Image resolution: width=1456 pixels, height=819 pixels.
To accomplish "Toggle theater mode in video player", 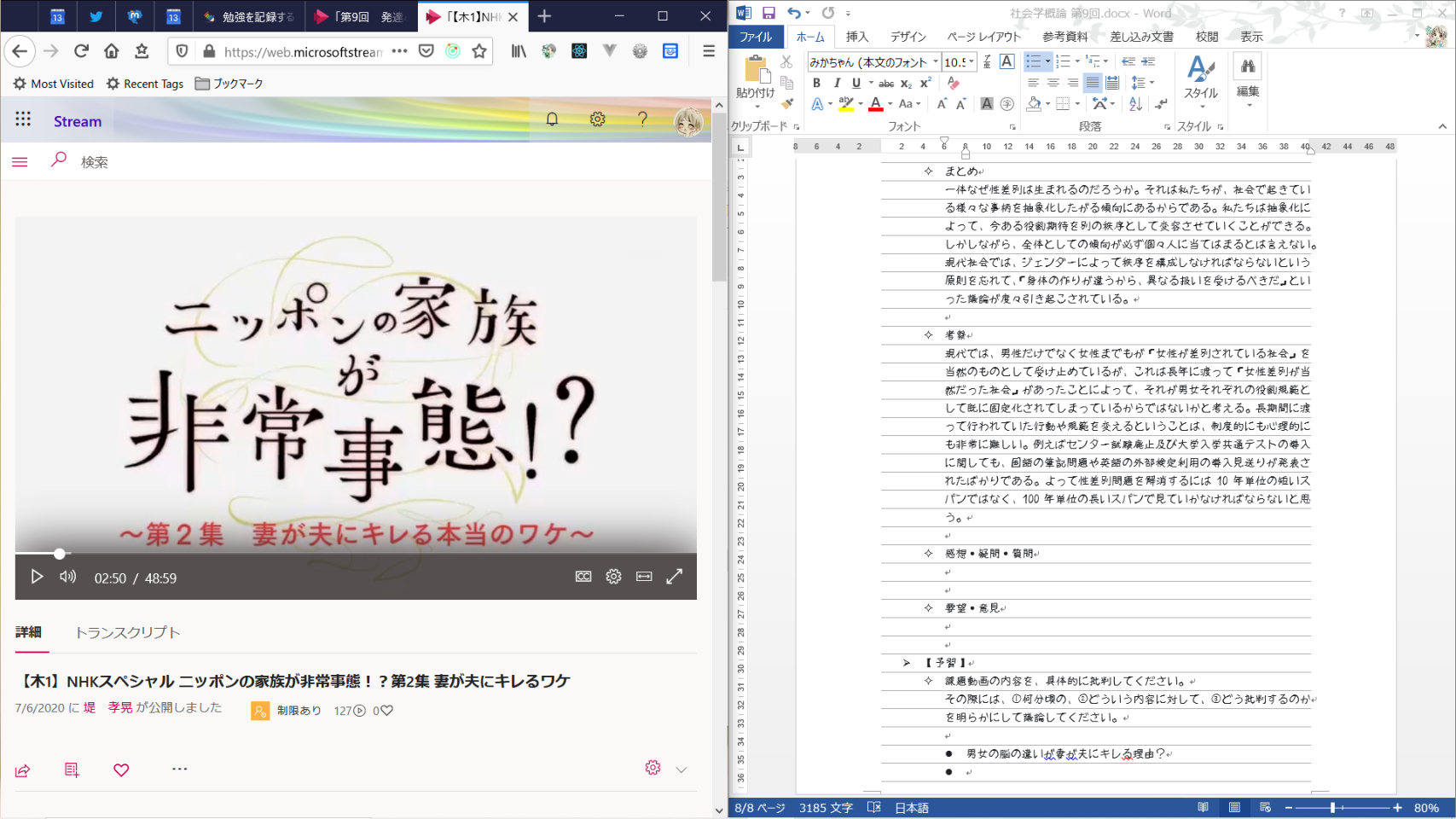I will point(644,577).
